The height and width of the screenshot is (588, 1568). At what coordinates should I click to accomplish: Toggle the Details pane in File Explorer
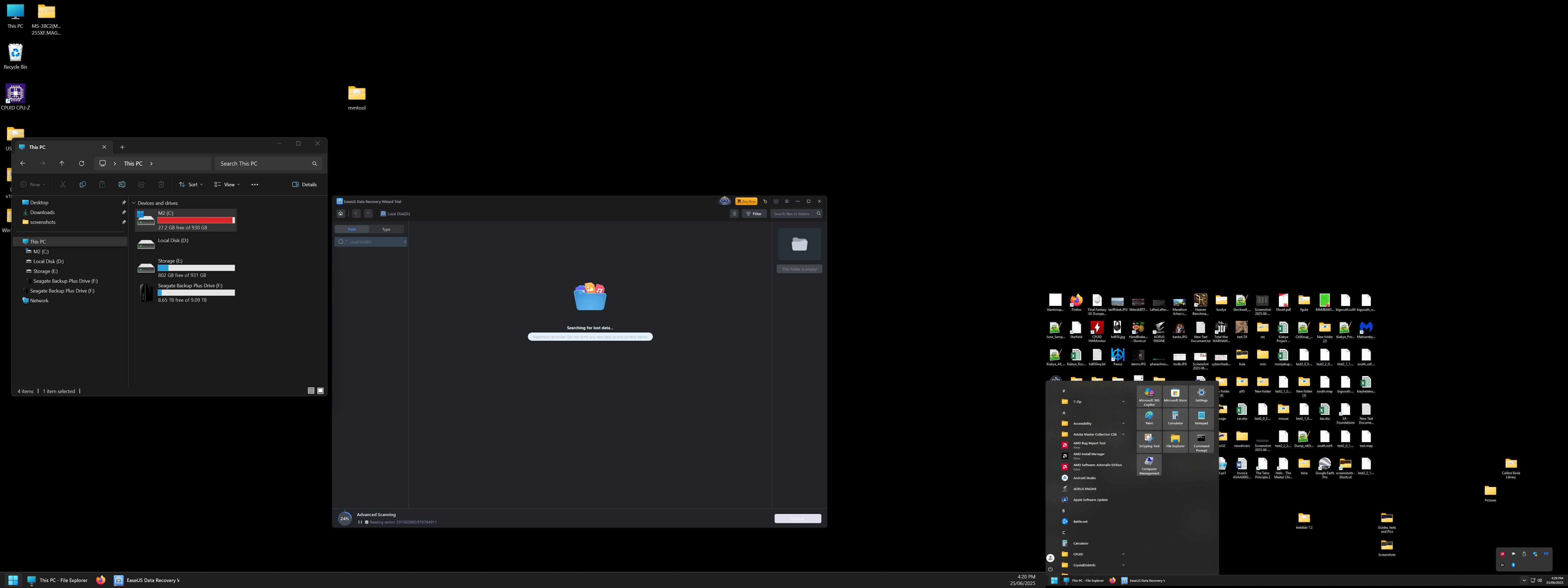tap(304, 184)
